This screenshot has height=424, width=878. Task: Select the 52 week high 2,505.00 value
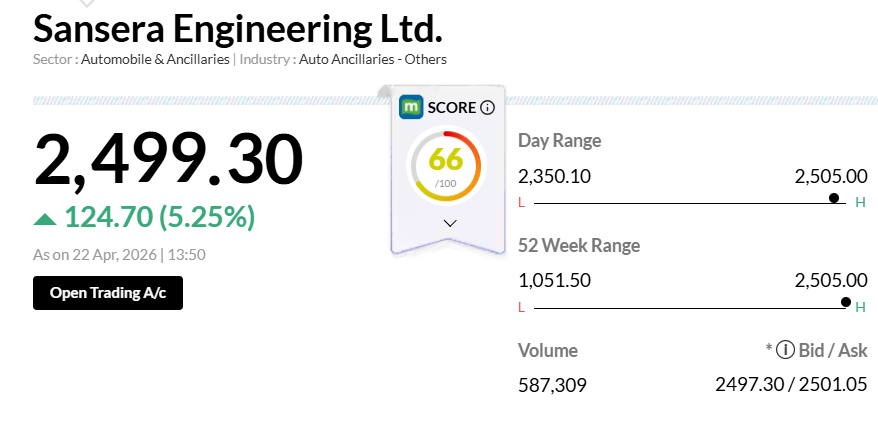pos(831,280)
